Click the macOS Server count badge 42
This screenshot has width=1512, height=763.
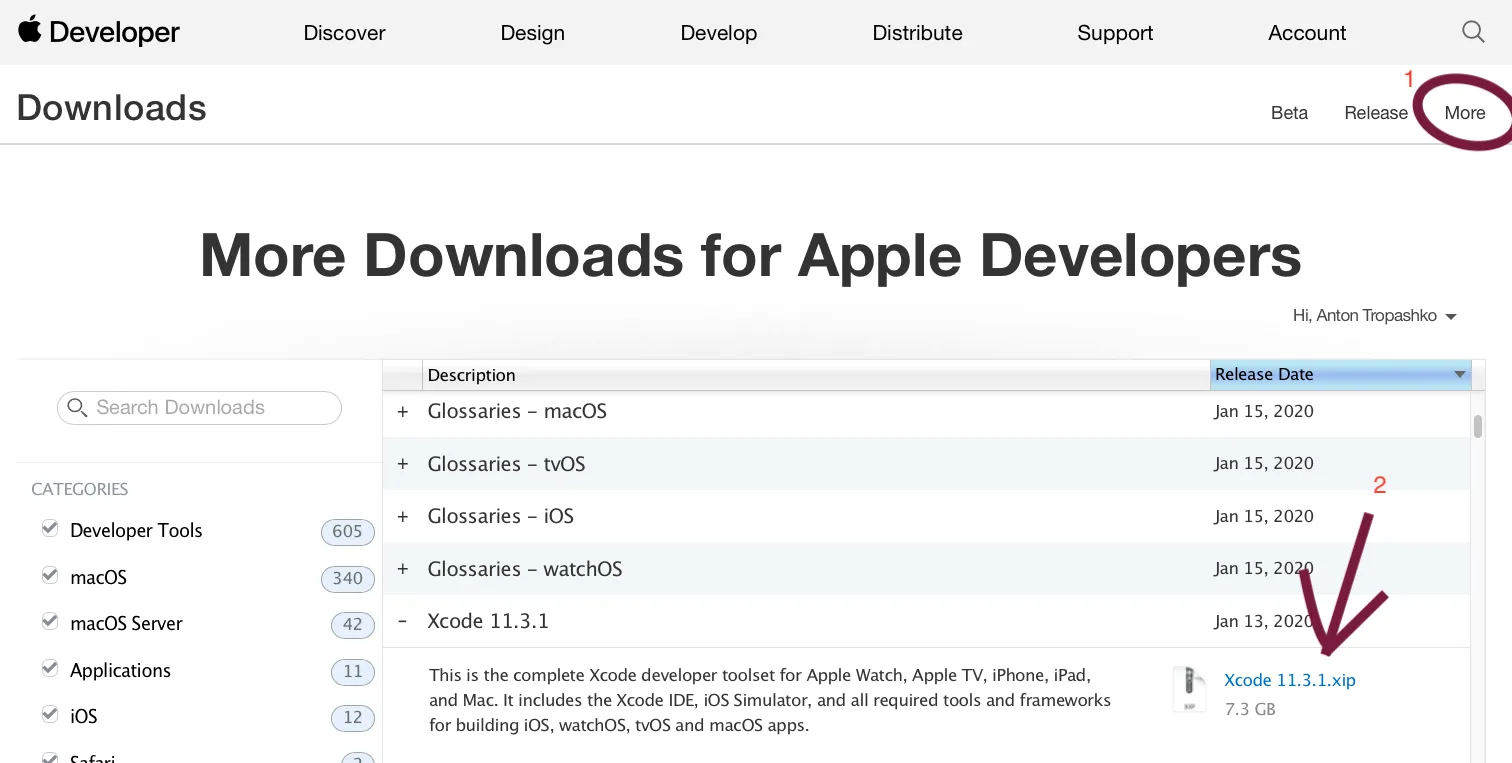352,625
